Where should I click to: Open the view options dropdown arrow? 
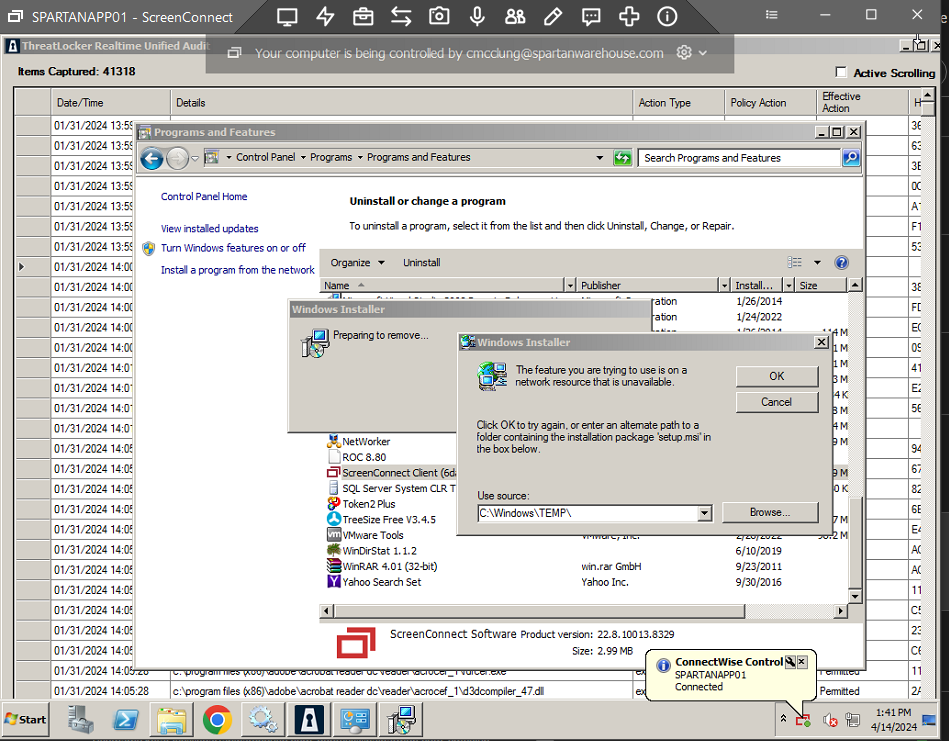[817, 262]
